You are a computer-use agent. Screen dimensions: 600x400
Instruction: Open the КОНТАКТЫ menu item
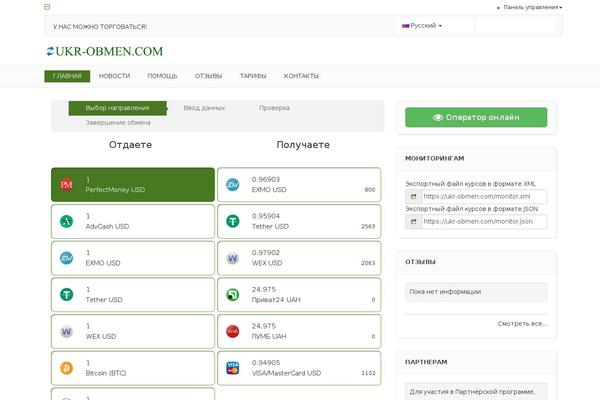301,76
